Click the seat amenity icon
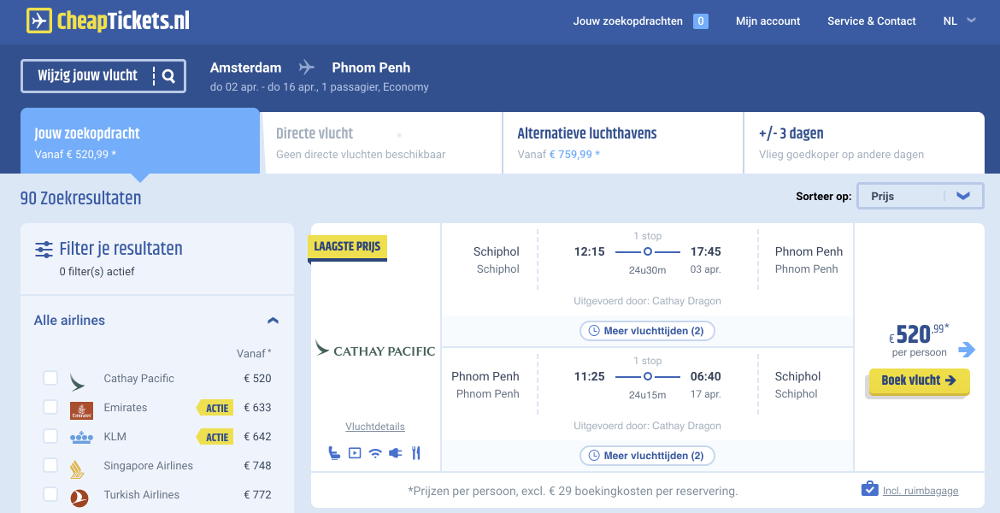The height and width of the screenshot is (513, 1000). click(x=334, y=453)
